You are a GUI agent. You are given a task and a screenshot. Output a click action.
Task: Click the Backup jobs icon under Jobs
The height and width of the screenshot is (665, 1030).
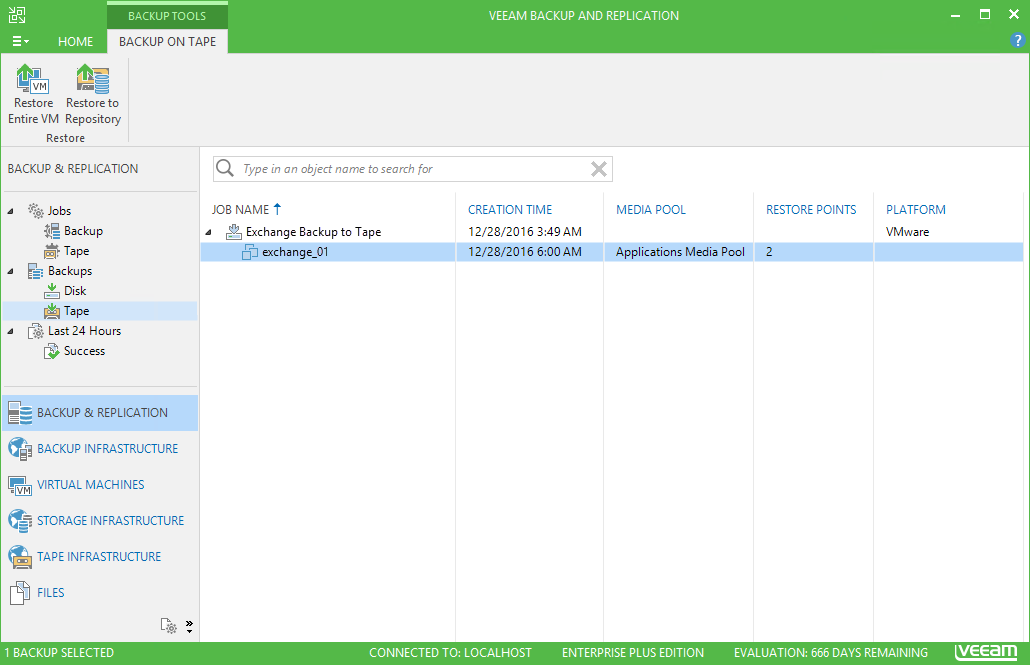click(52, 231)
